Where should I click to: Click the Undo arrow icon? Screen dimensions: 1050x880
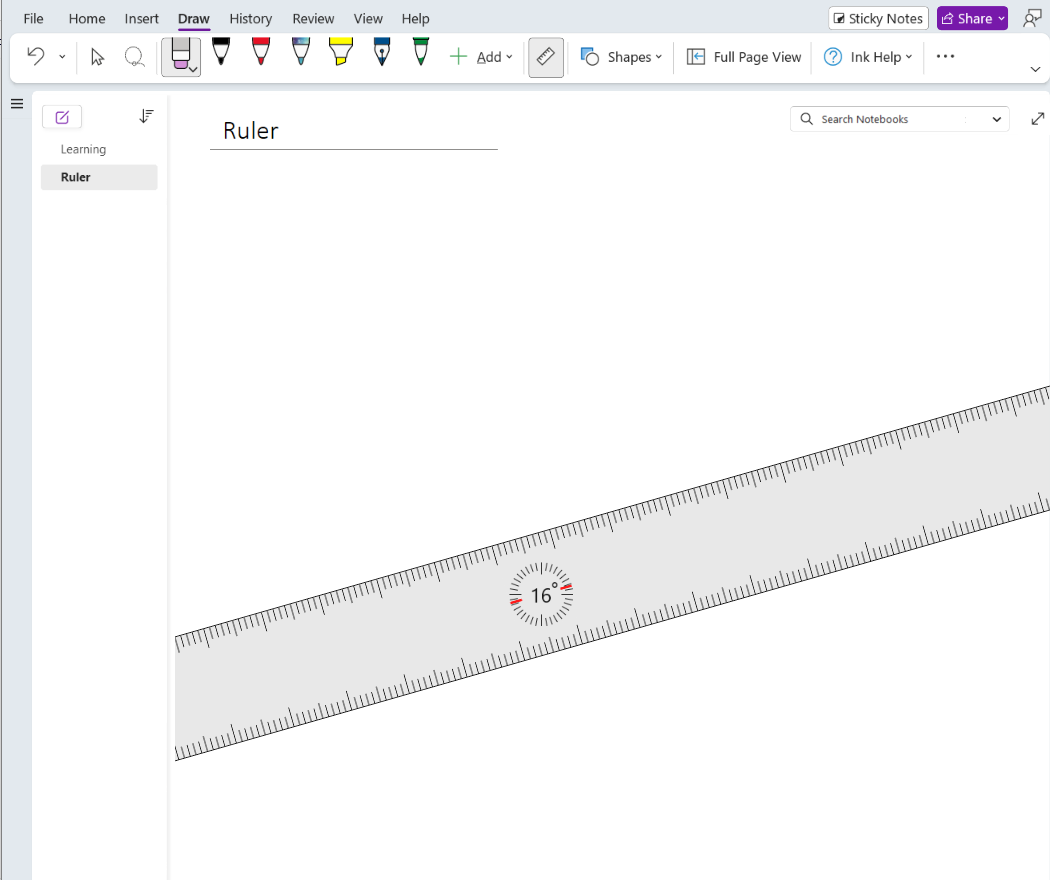tap(35, 56)
